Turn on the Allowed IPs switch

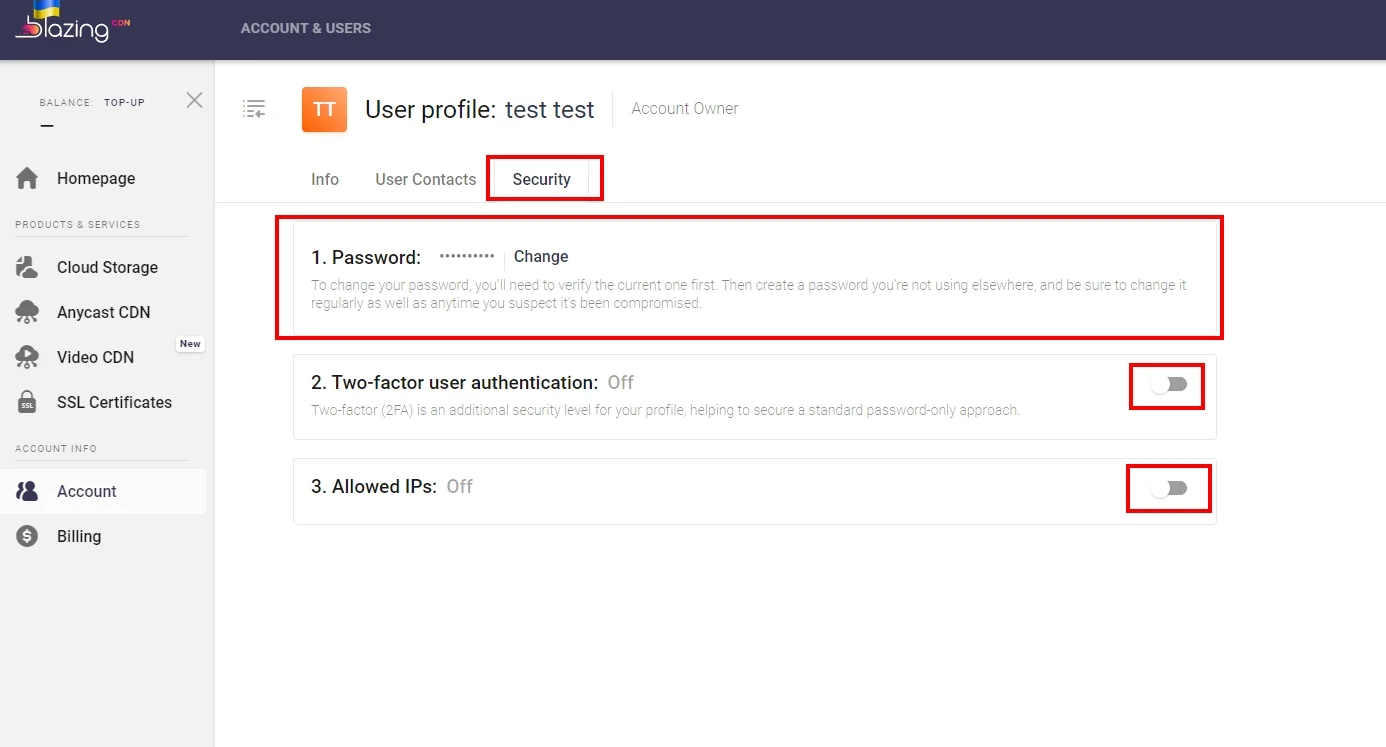pos(1168,488)
